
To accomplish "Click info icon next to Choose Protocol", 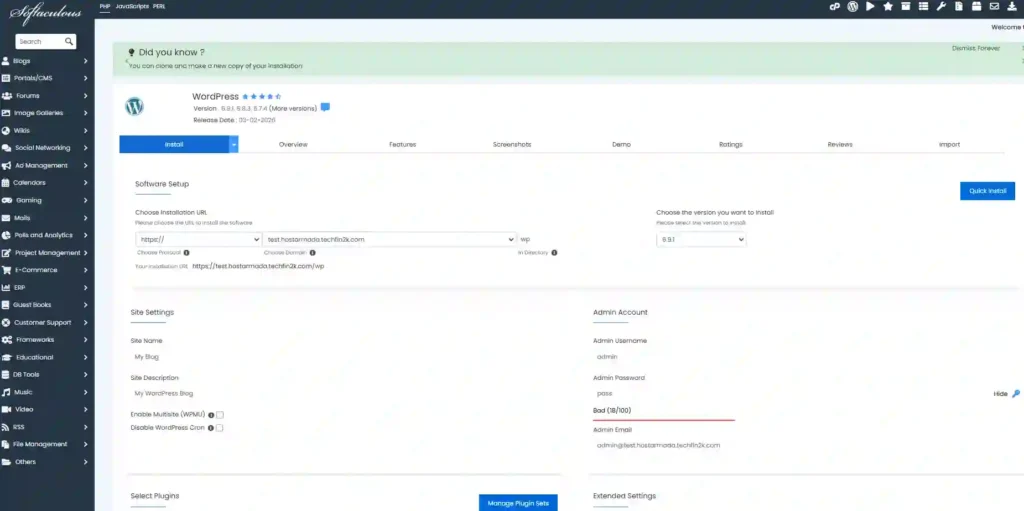I will pyautogui.click(x=186, y=252).
